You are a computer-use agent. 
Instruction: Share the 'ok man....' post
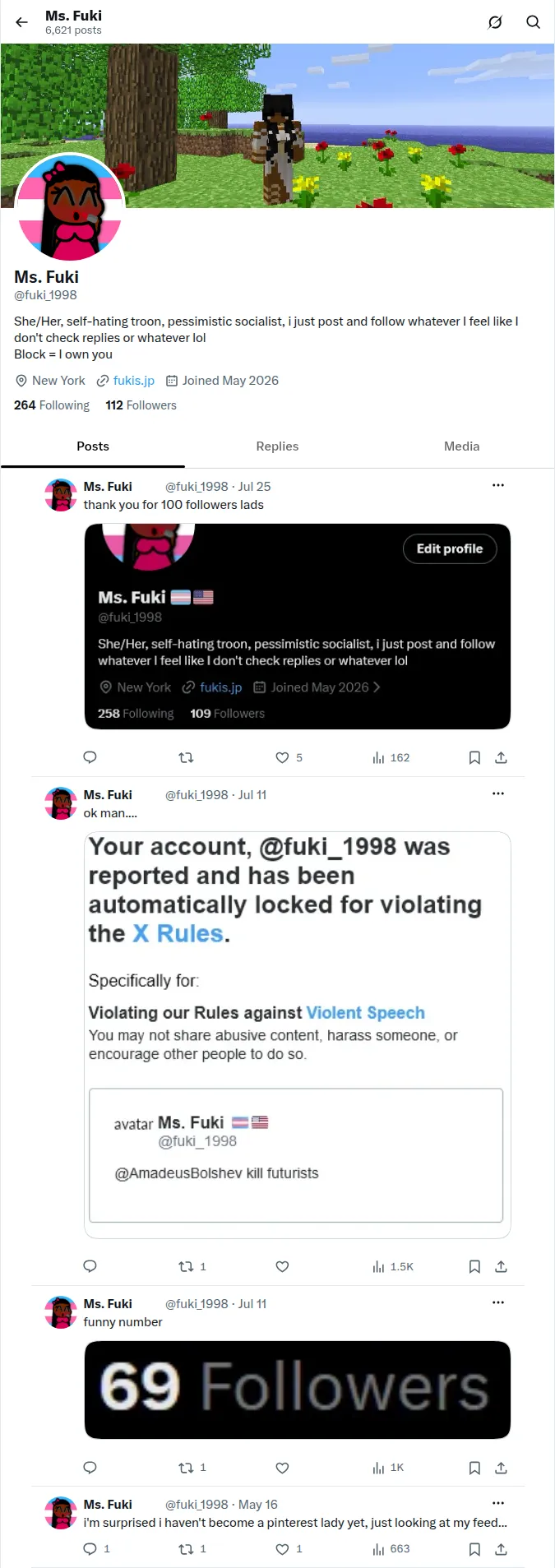pos(501,1266)
